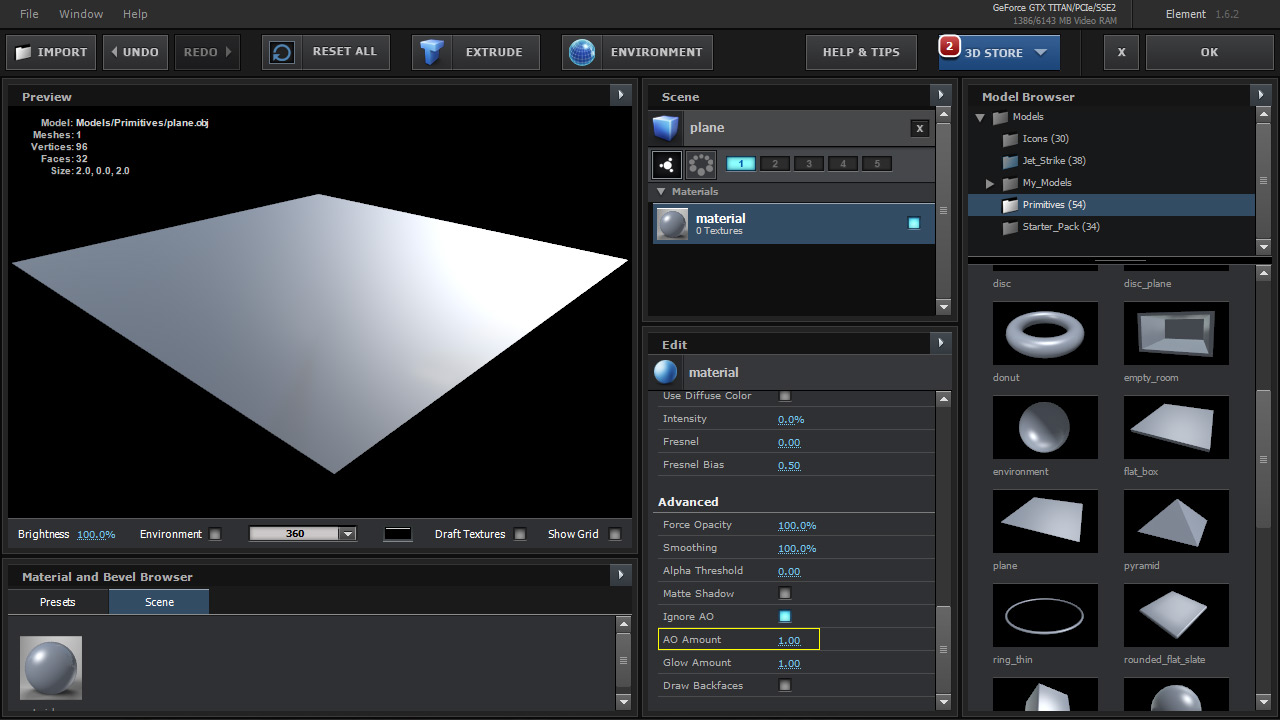Open the Window menu
Image resolution: width=1280 pixels, height=720 pixels.
point(81,14)
